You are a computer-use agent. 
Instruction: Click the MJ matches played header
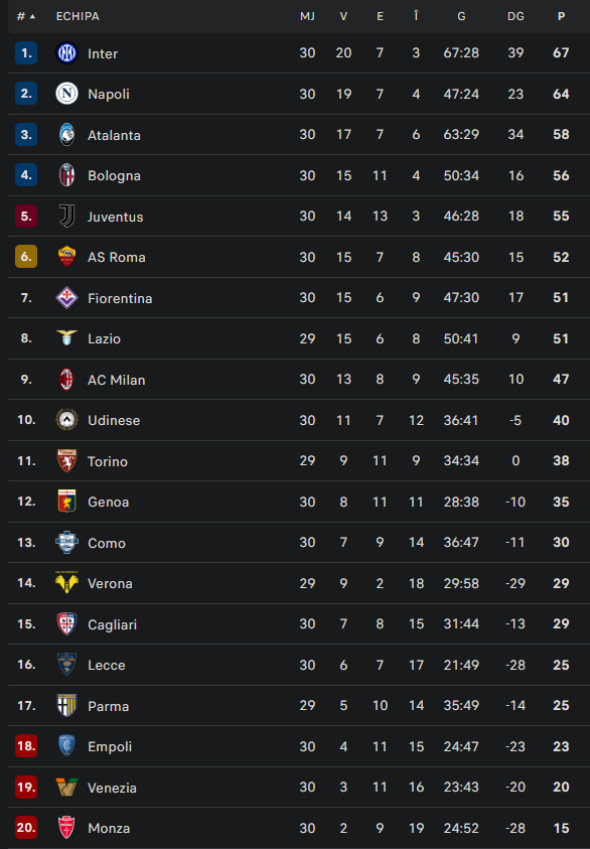pyautogui.click(x=307, y=16)
